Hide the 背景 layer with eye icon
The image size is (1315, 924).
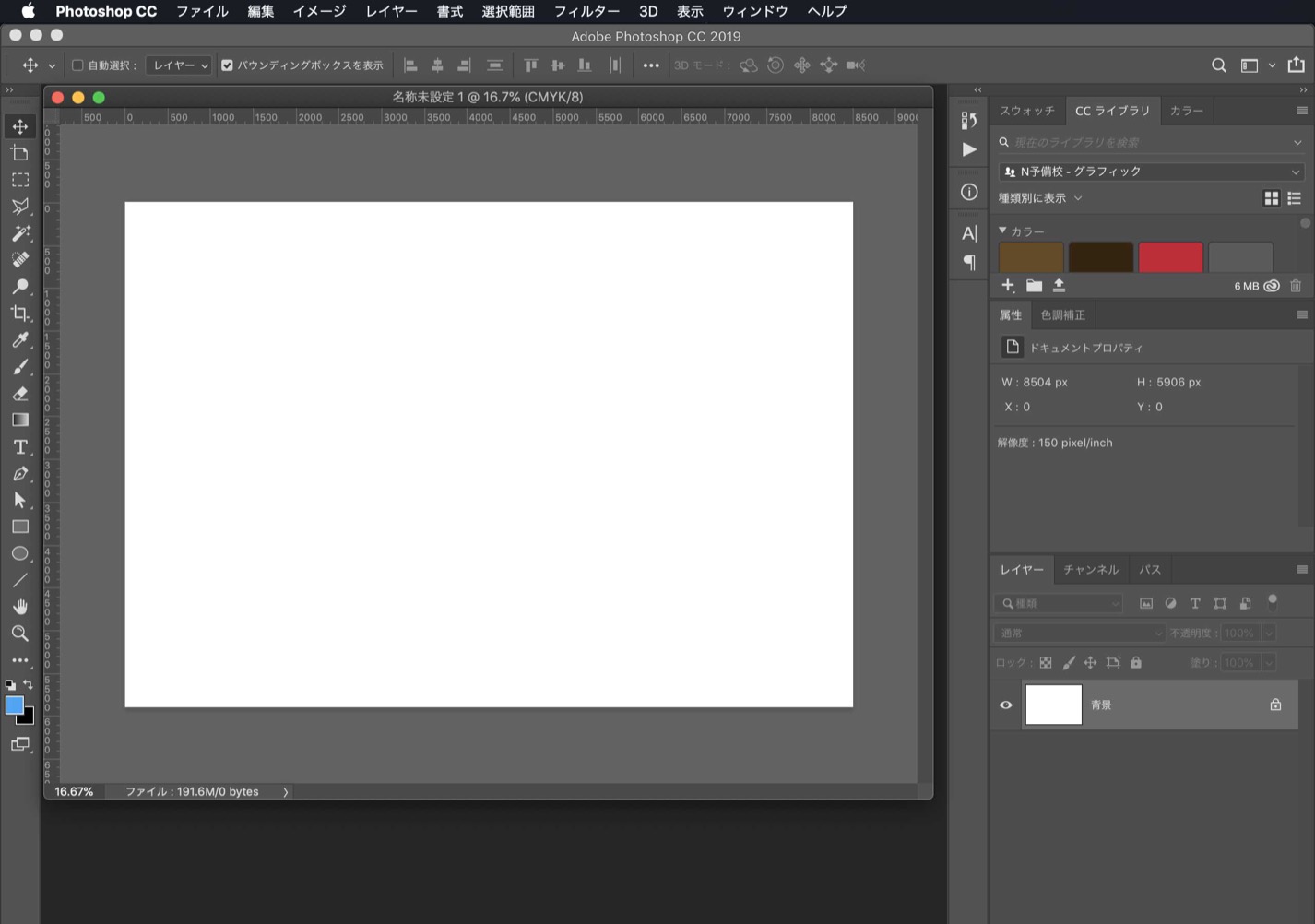point(1006,705)
